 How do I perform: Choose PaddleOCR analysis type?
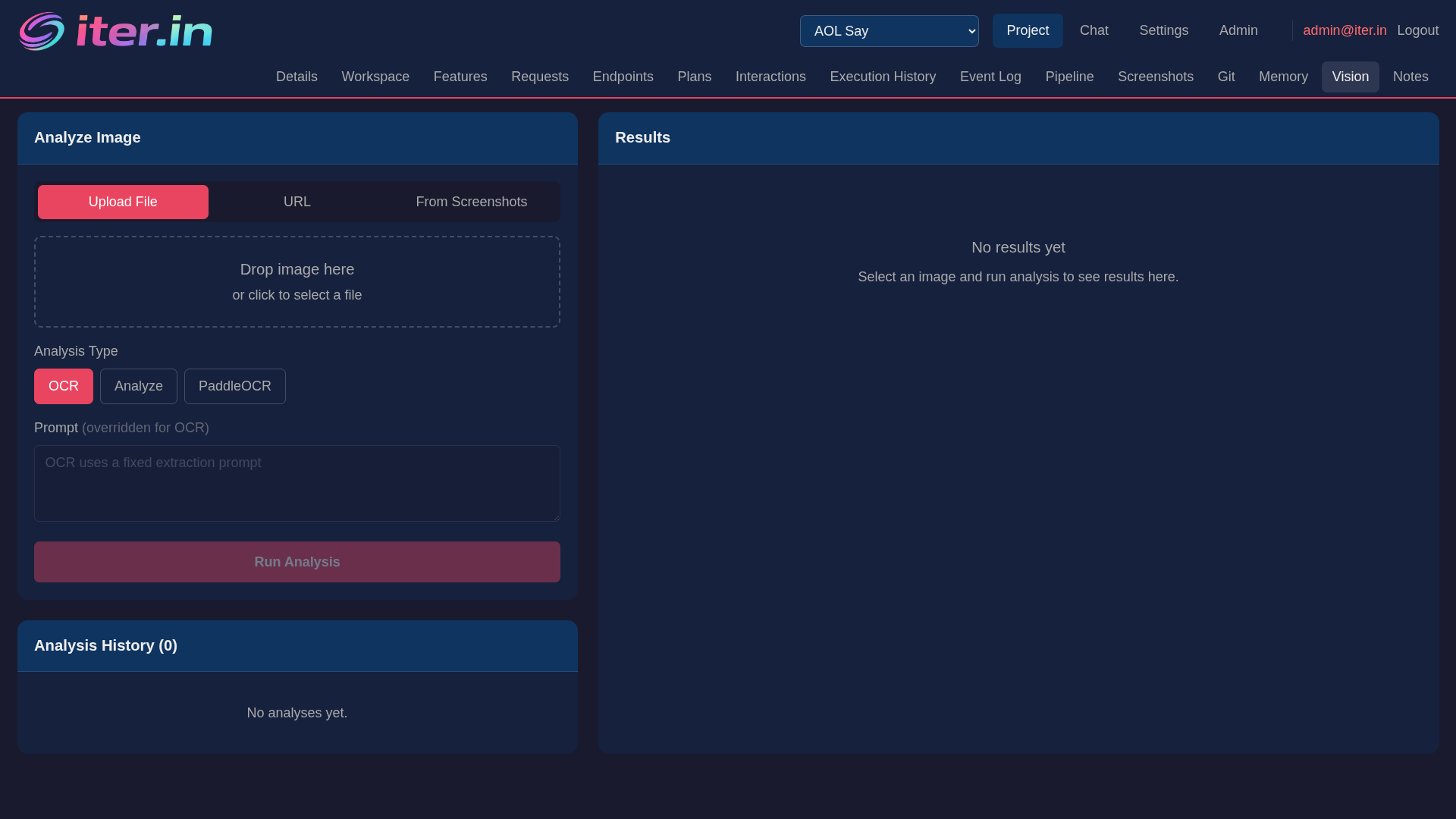pyautogui.click(x=235, y=386)
